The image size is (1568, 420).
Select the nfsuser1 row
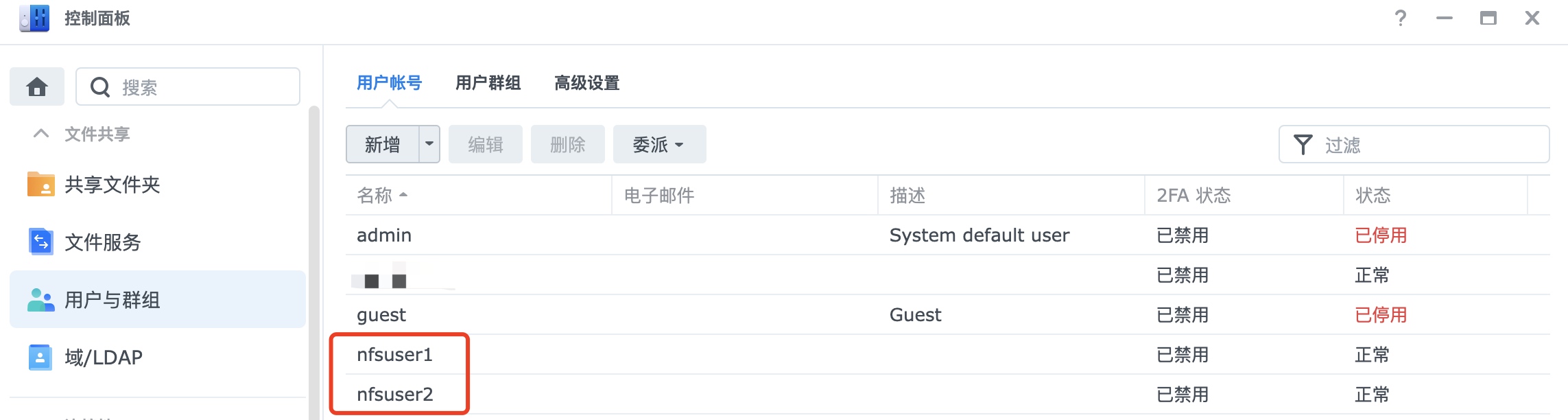coord(947,355)
